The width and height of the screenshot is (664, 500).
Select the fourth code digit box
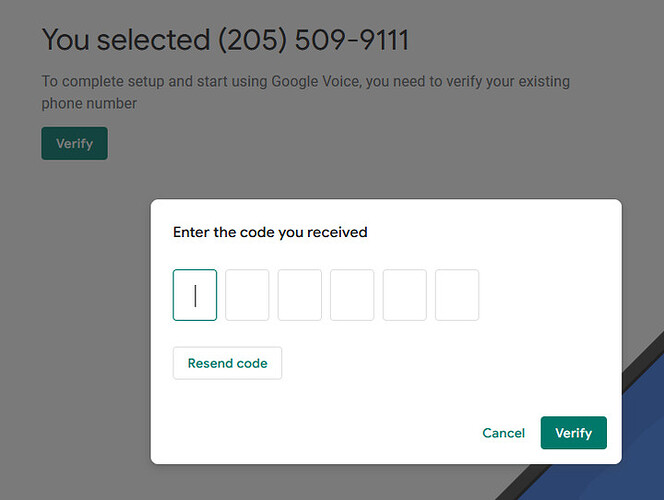(352, 295)
